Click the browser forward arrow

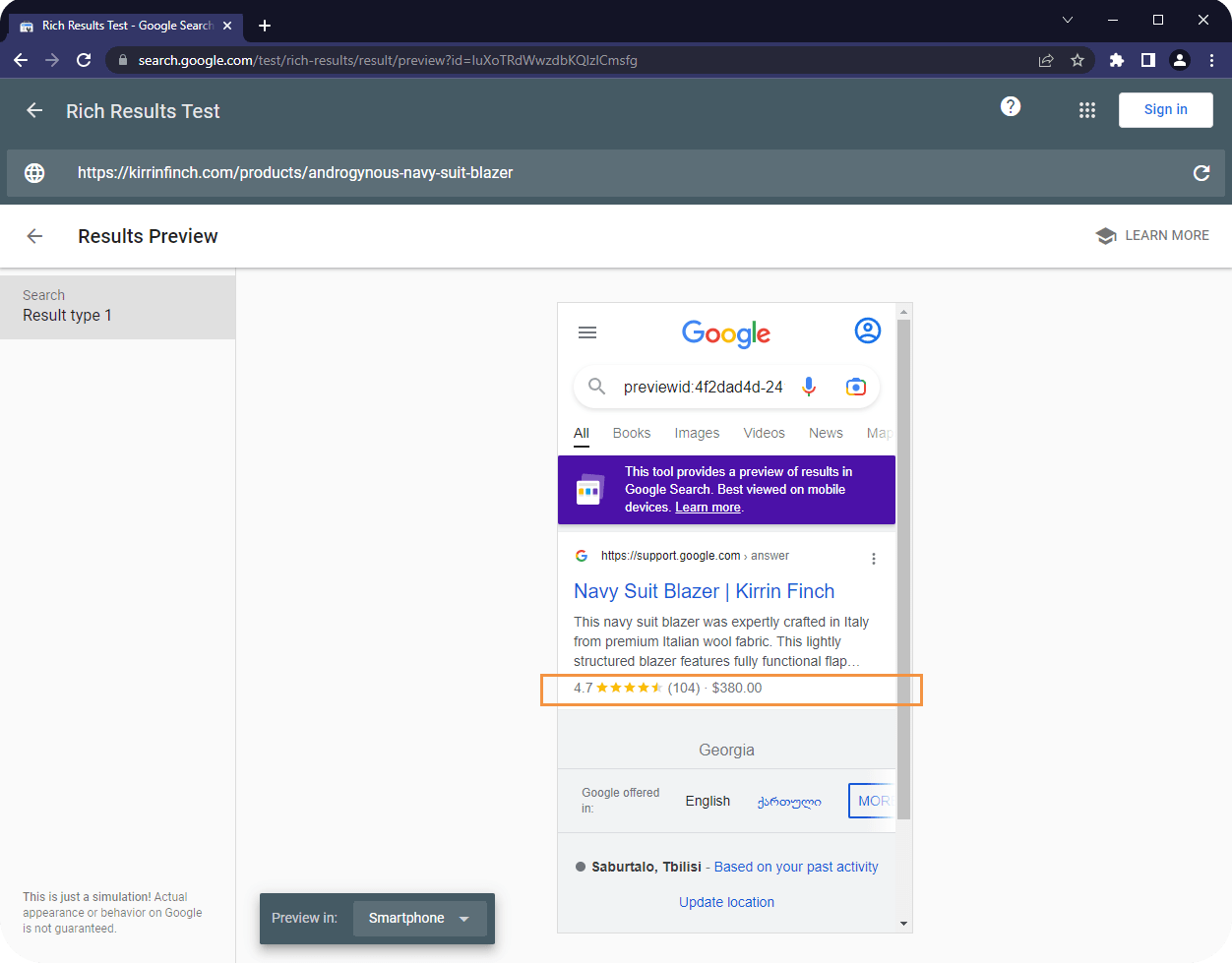[x=52, y=60]
